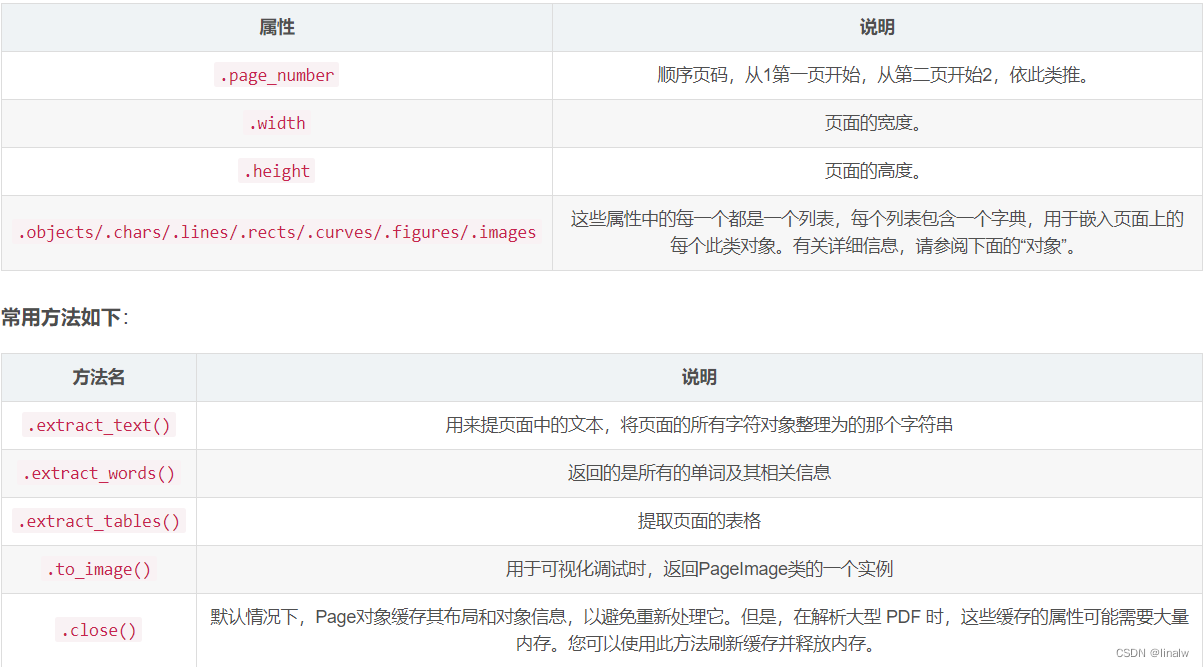The image size is (1204, 667).
Task: Click the 说明 header of first table
Action: point(877,27)
